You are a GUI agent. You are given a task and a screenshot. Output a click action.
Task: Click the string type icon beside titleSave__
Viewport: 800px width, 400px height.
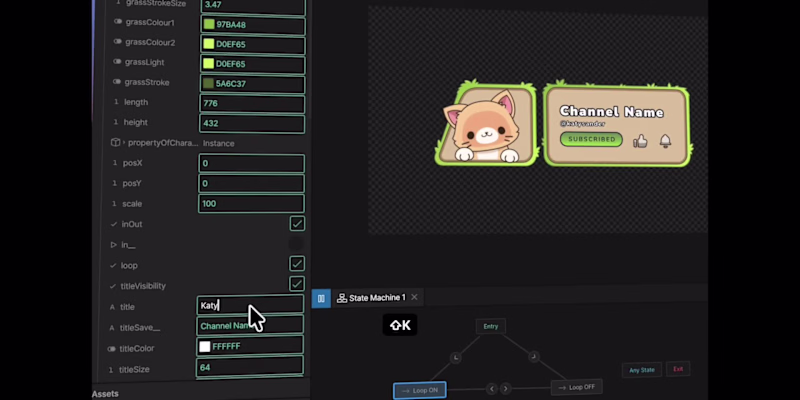pos(112,328)
